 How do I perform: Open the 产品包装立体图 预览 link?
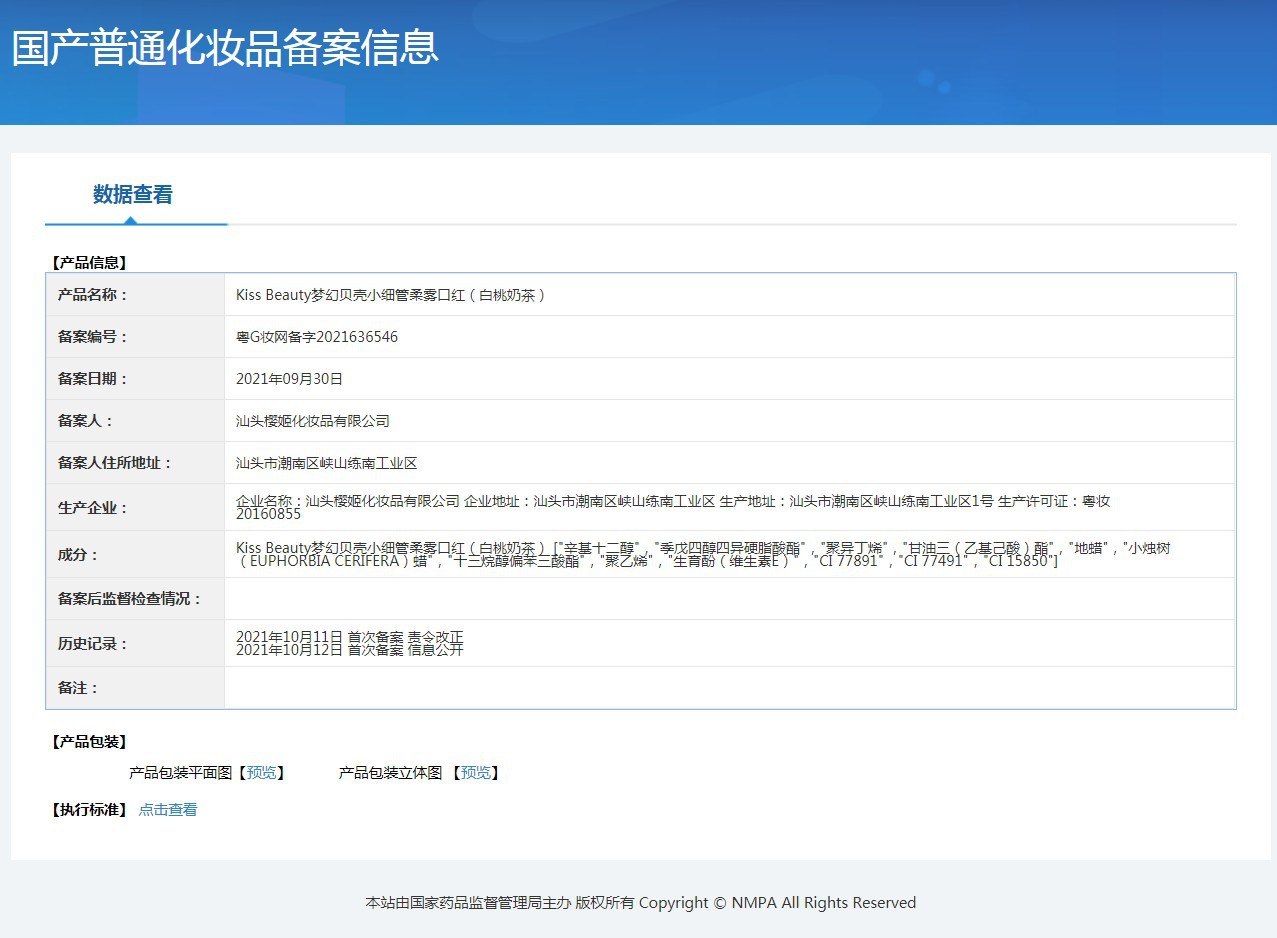pyautogui.click(x=476, y=773)
